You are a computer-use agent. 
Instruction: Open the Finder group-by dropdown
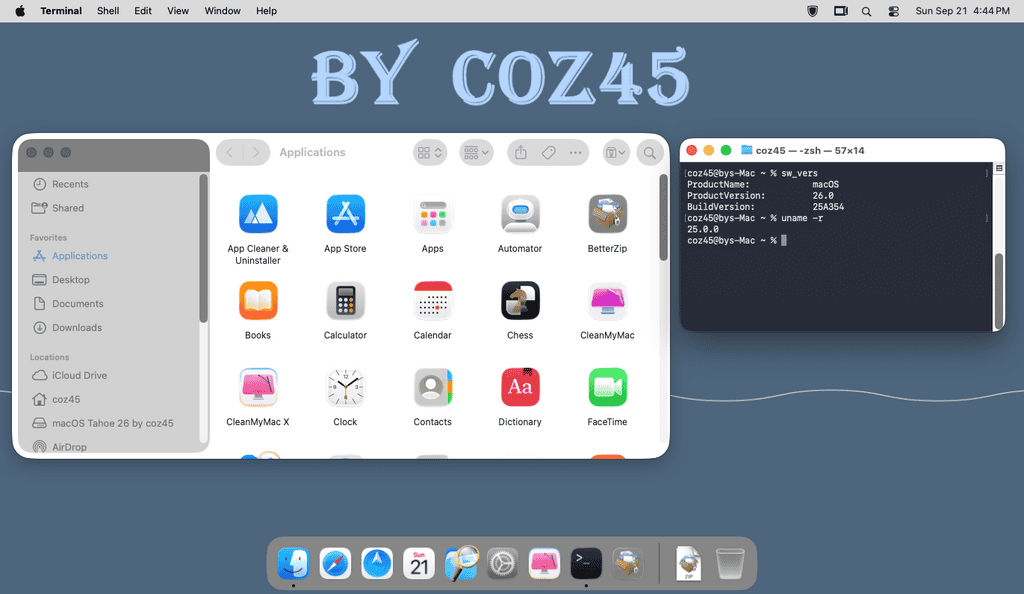click(476, 153)
